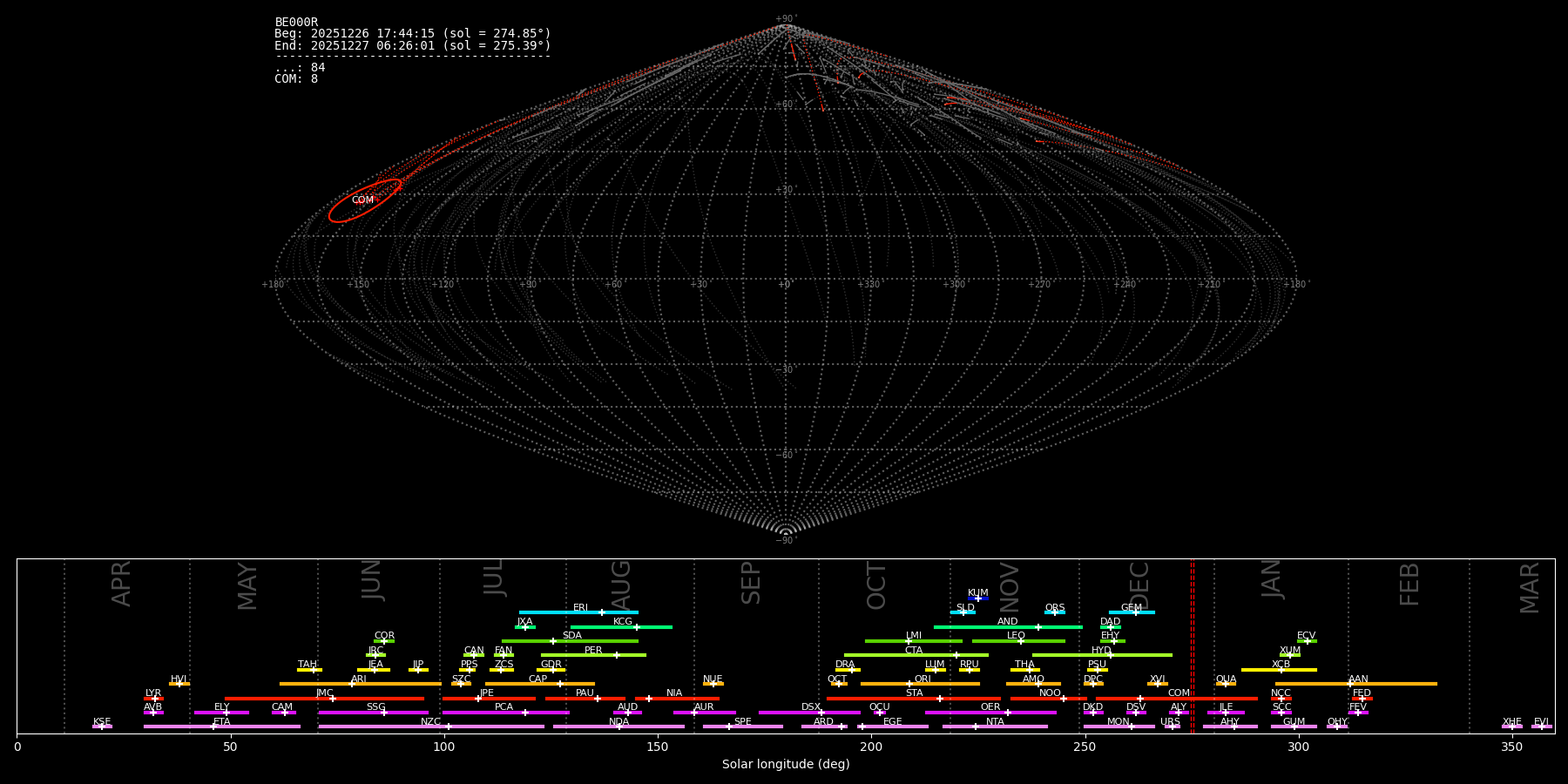Click the LEO shower label
Image resolution: width=1568 pixels, height=784 pixels.
pyautogui.click(x=1017, y=636)
